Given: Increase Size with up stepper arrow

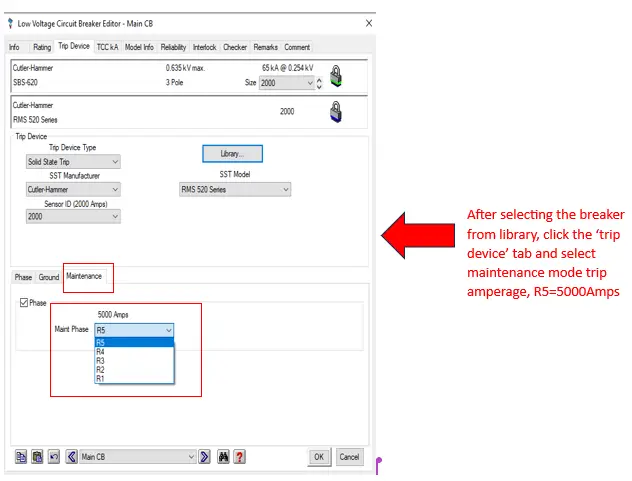Looking at the screenshot, I should click(319, 80).
